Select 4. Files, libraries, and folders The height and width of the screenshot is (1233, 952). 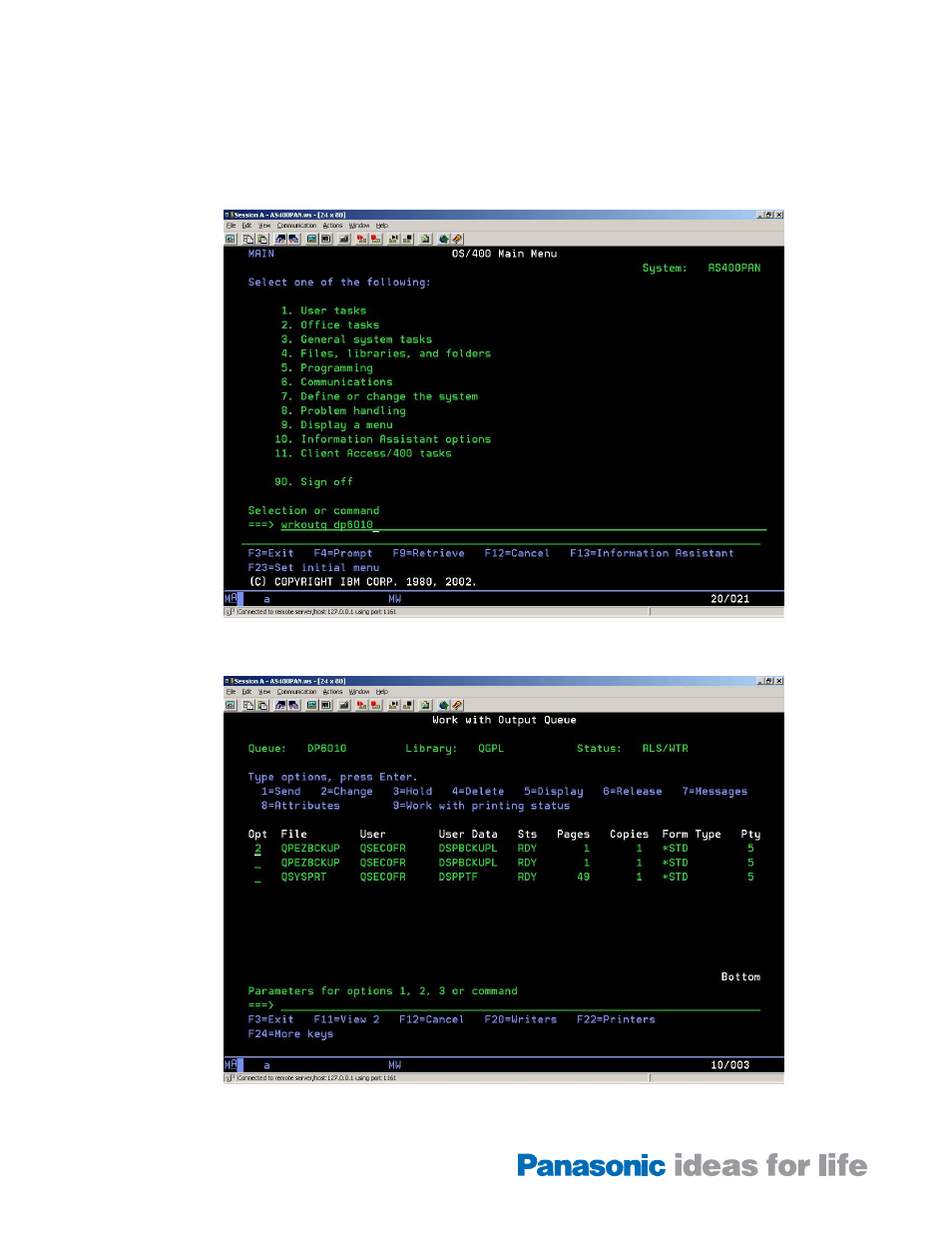click(386, 353)
